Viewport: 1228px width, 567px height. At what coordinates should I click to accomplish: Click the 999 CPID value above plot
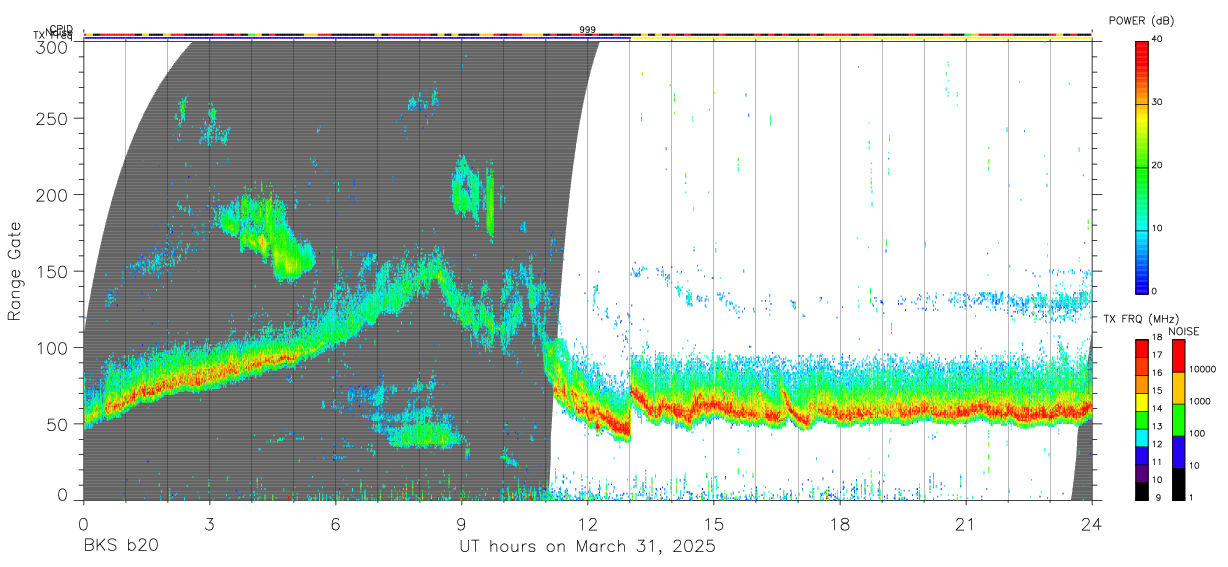588,29
